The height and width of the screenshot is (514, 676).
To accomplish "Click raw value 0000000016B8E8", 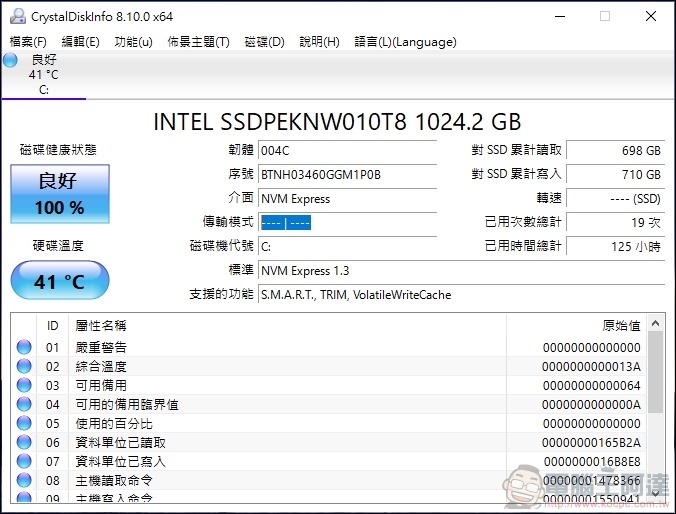I will [x=592, y=461].
